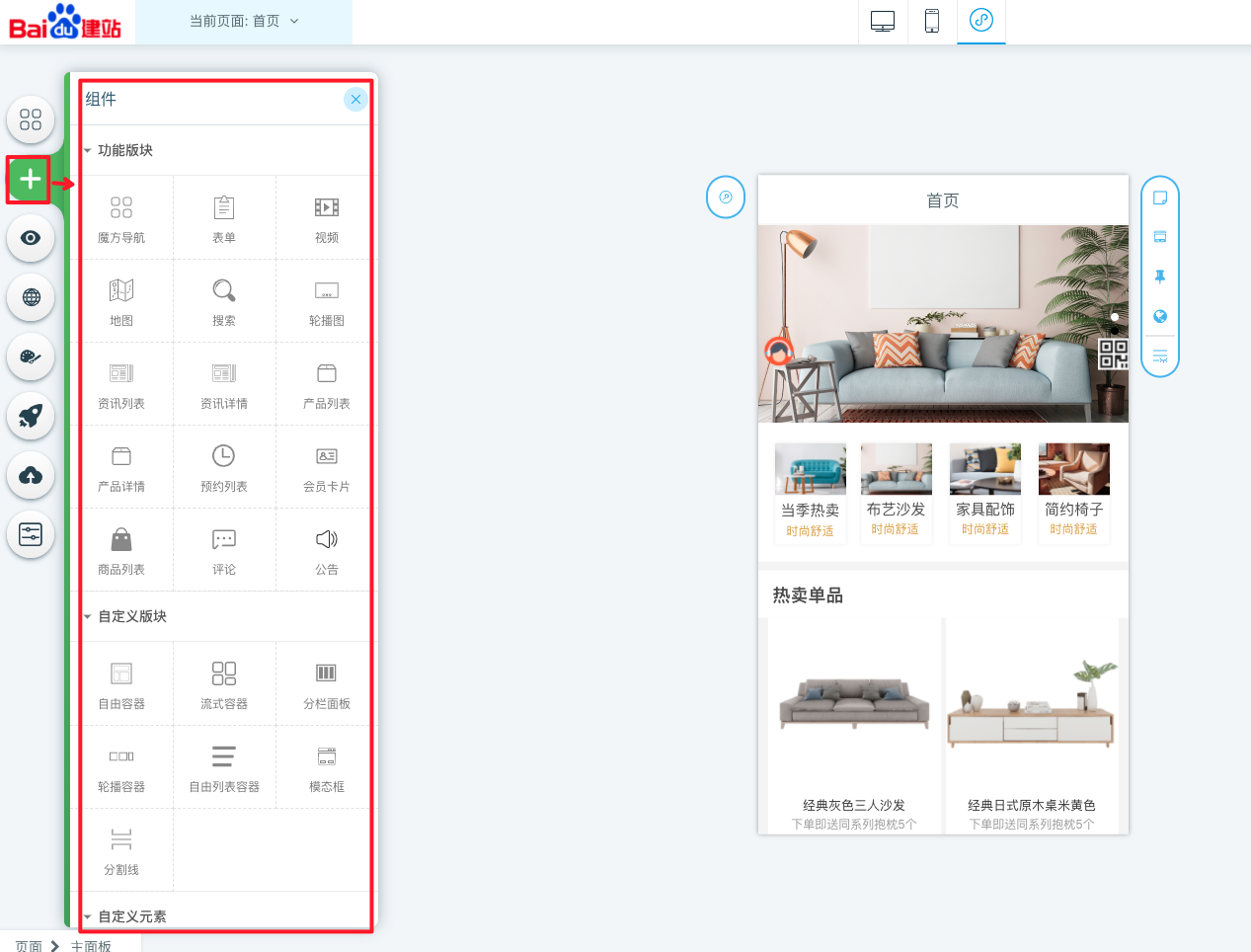
Task: Close the 组件 panel
Action: pyautogui.click(x=355, y=99)
